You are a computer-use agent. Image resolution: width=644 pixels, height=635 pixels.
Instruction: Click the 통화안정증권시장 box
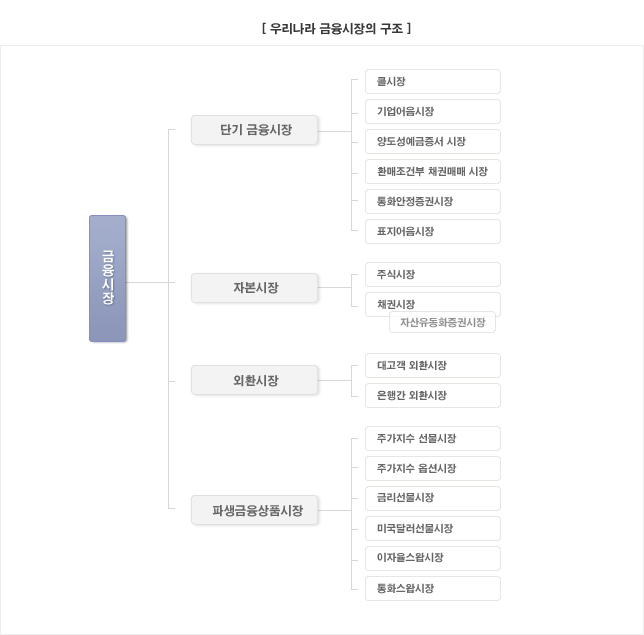click(x=433, y=202)
